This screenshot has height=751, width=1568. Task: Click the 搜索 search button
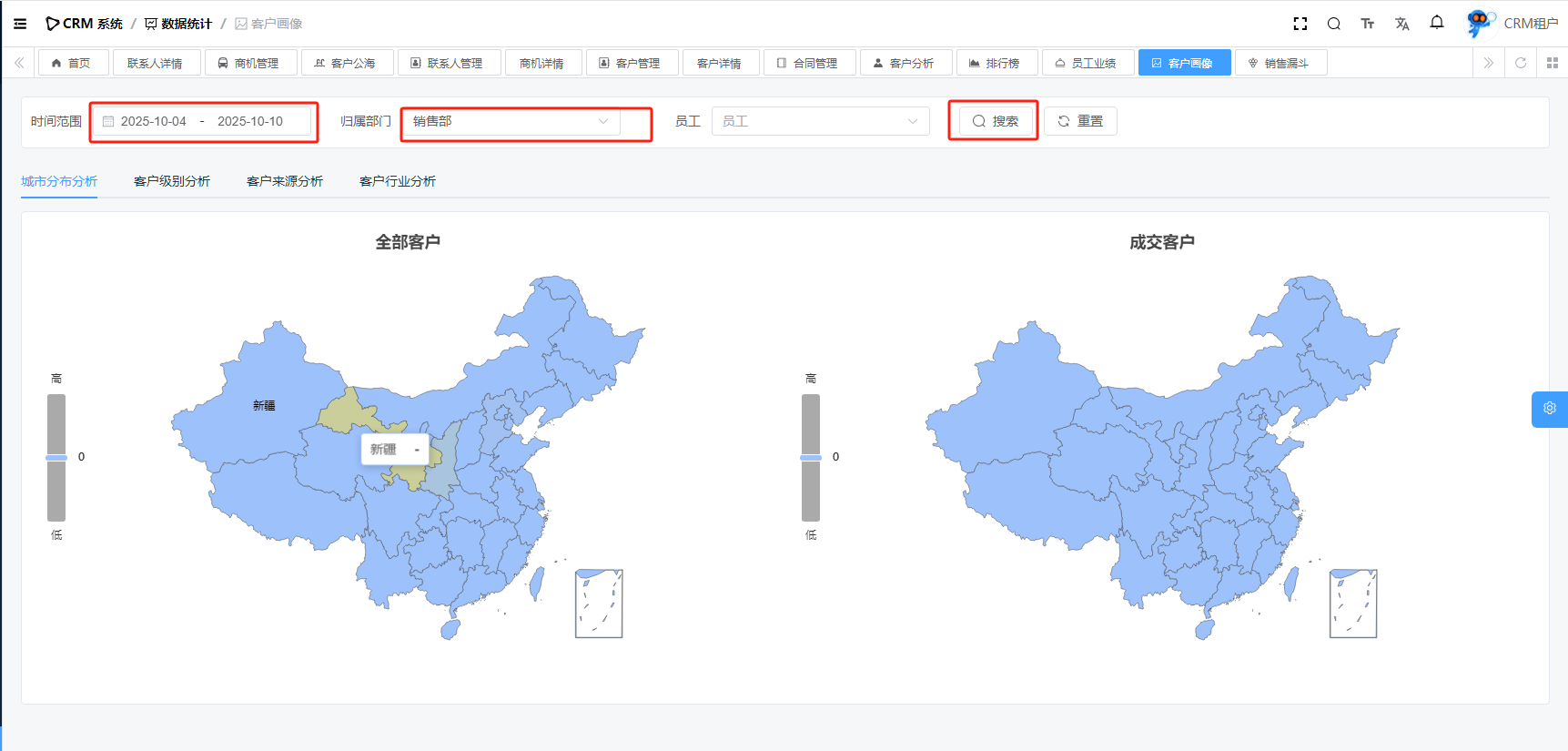pyautogui.click(x=995, y=121)
